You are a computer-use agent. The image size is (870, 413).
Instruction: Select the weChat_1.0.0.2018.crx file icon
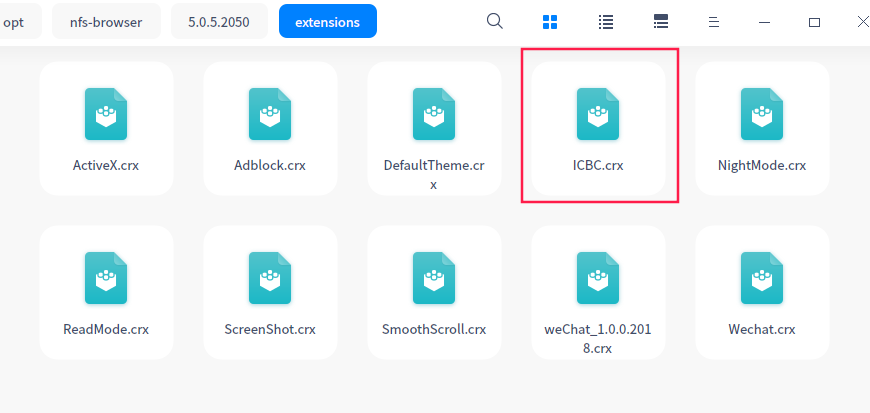coord(598,278)
